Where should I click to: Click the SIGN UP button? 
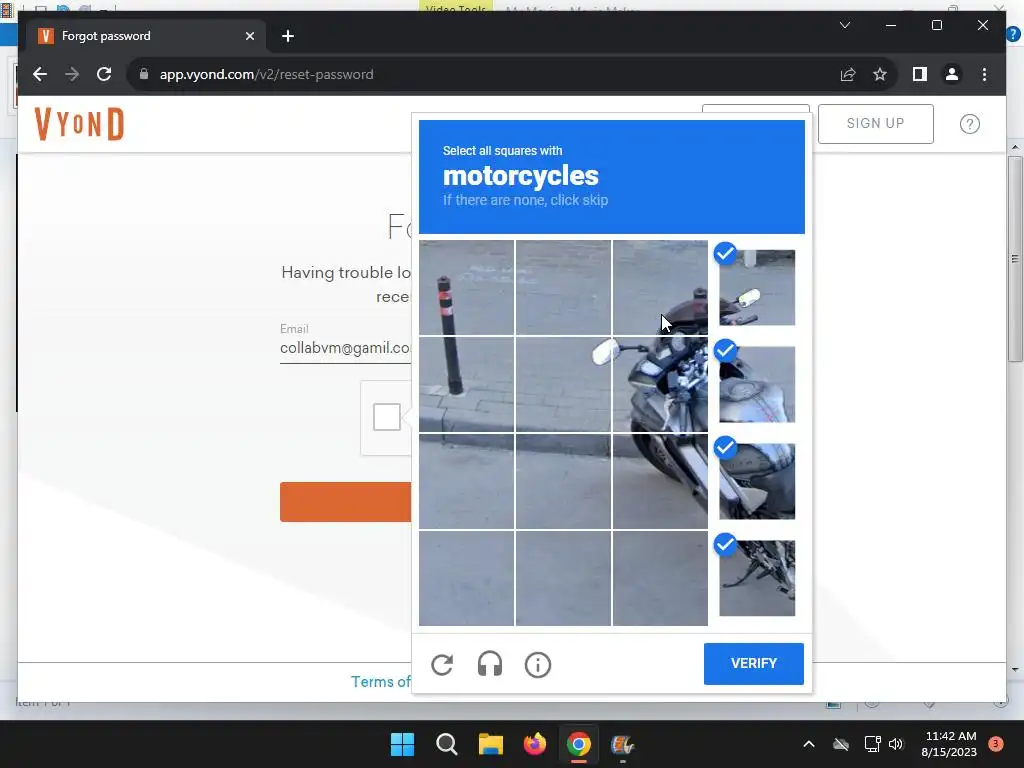875,123
